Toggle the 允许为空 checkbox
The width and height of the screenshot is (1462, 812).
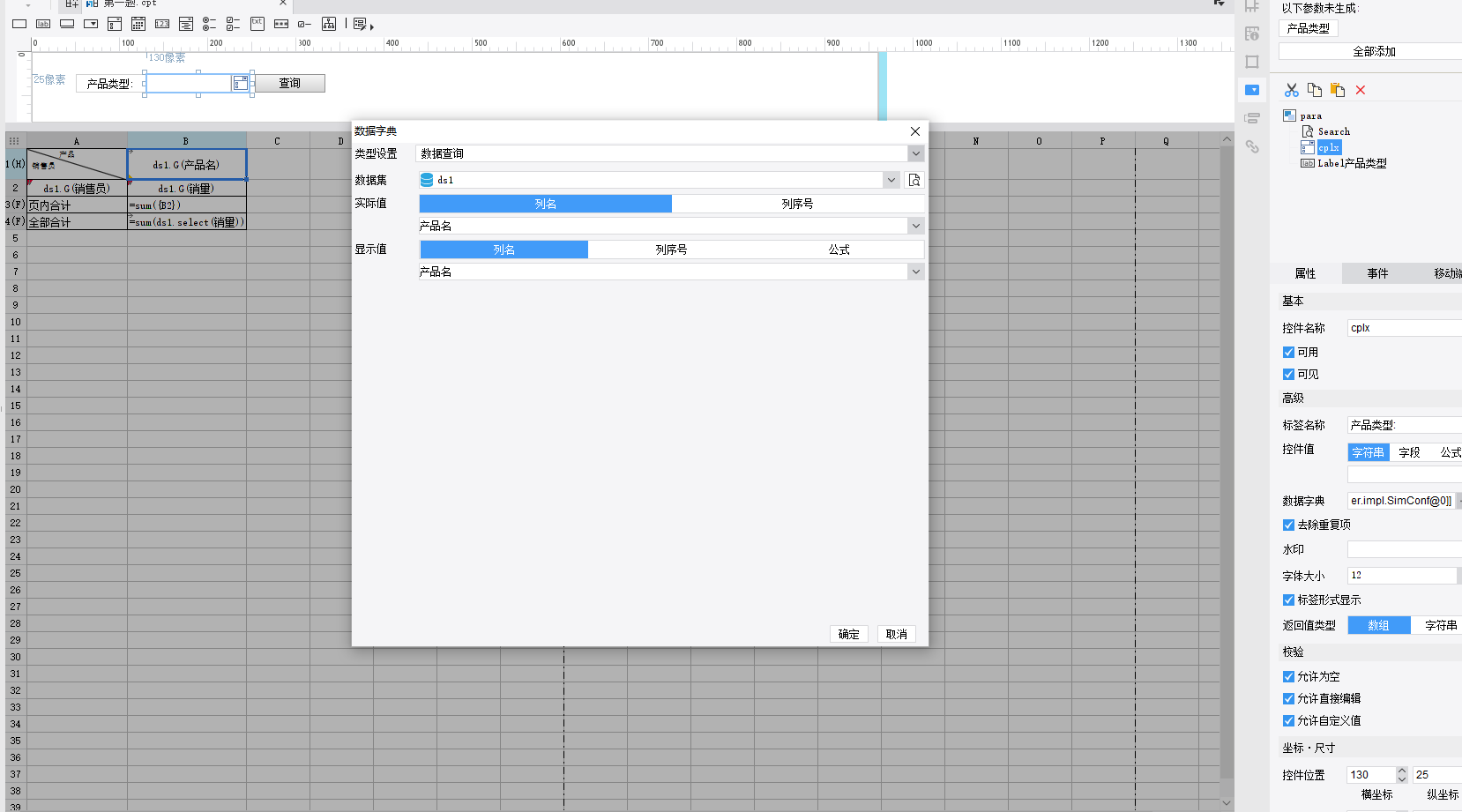(1288, 677)
